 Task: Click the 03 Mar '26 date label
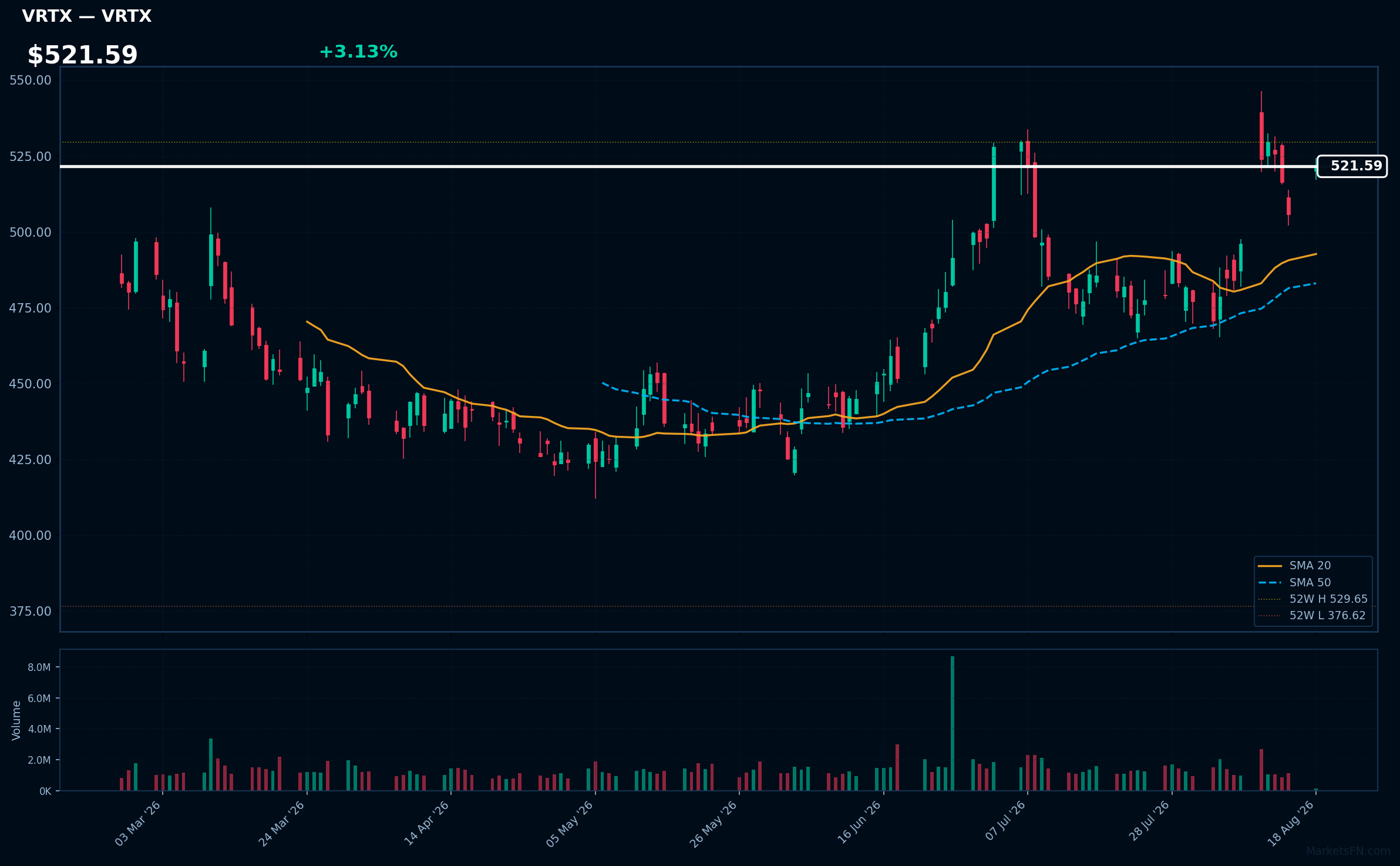138,824
